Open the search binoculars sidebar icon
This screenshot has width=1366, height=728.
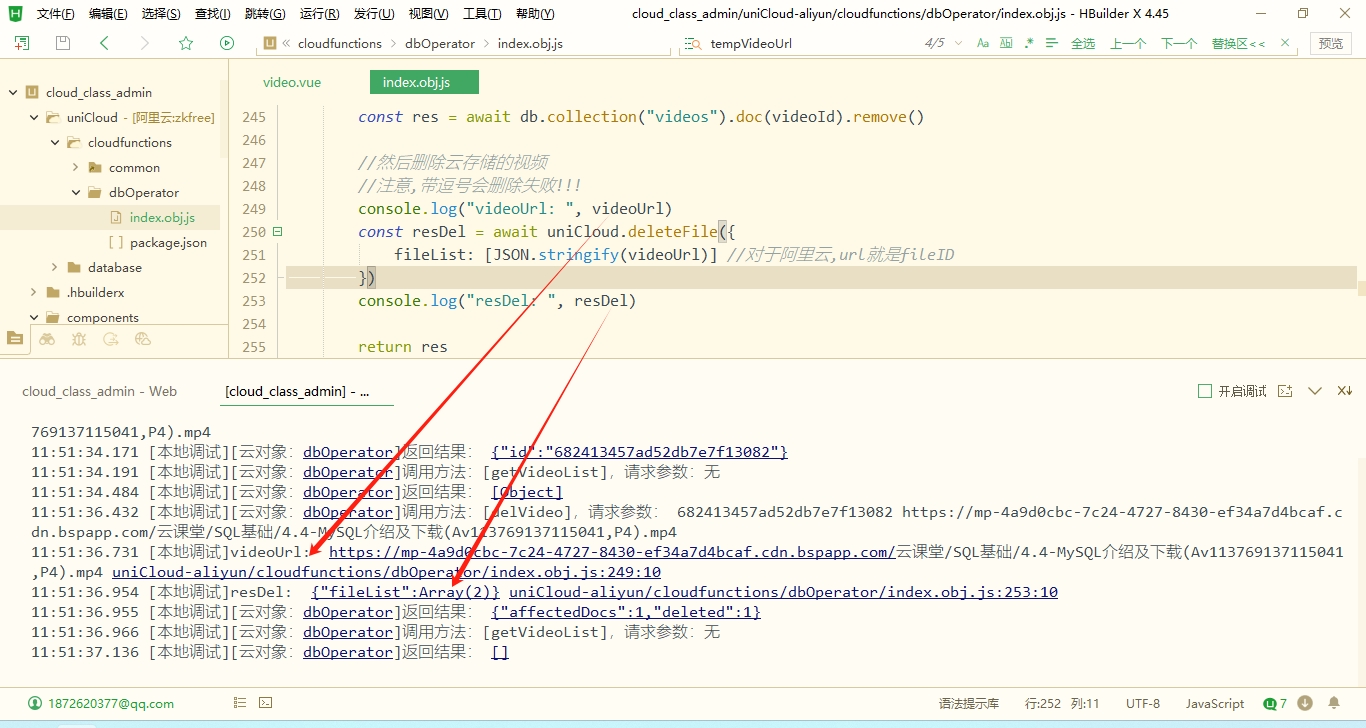click(x=47, y=339)
